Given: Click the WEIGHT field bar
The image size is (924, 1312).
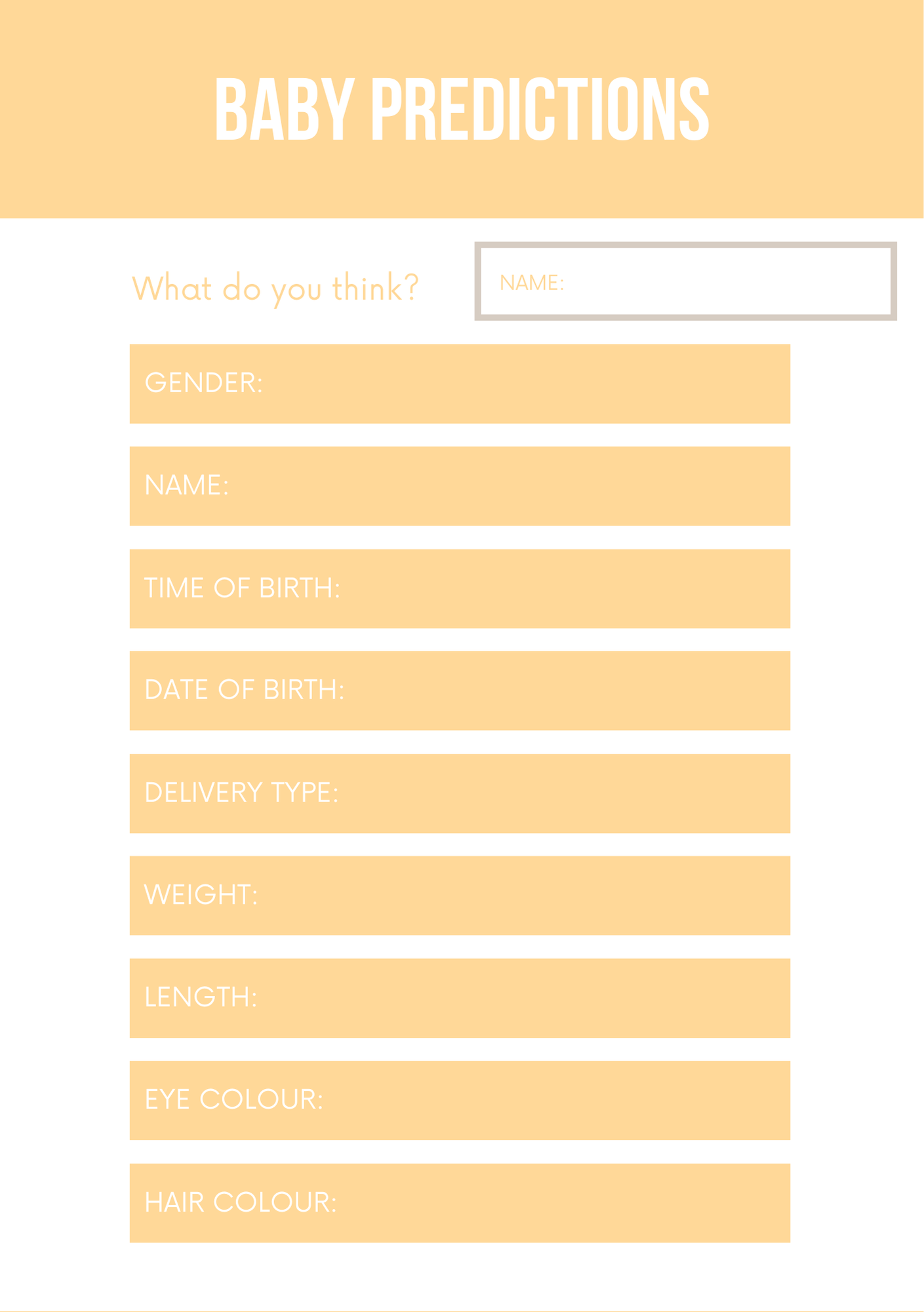Looking at the screenshot, I should (x=525, y=895).
